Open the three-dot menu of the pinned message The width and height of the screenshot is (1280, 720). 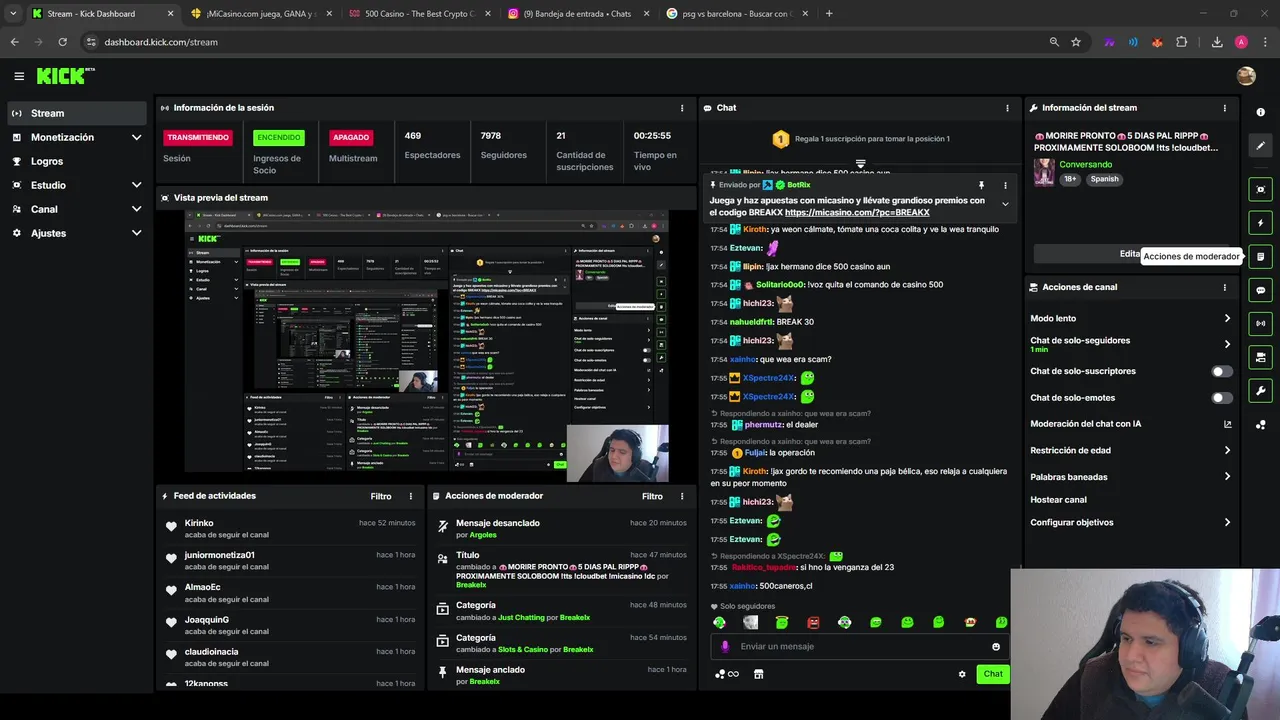[x=1005, y=185]
